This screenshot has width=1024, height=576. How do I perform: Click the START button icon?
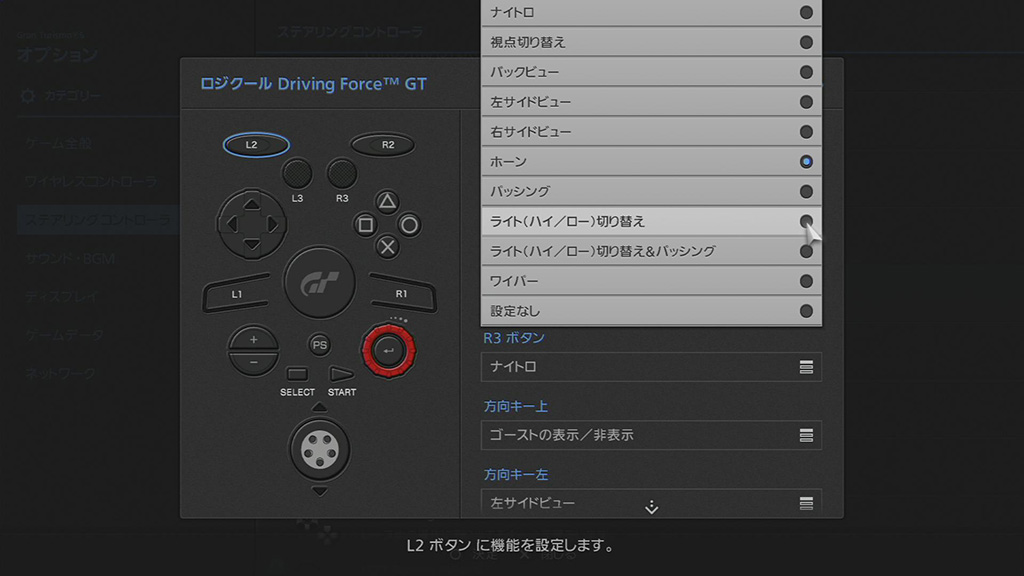(x=341, y=374)
